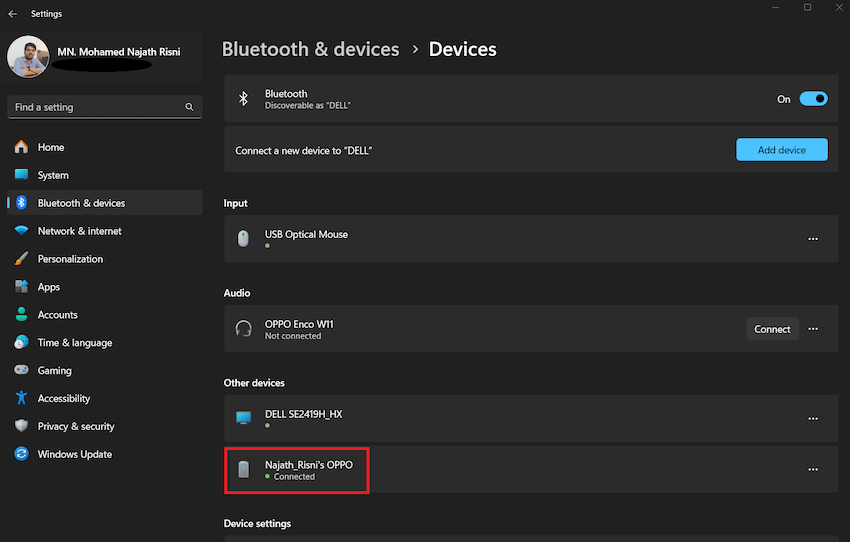This screenshot has height=542, width=850.
Task: Select the Bluetooth & devices sidebar icon
Action: coord(21,203)
